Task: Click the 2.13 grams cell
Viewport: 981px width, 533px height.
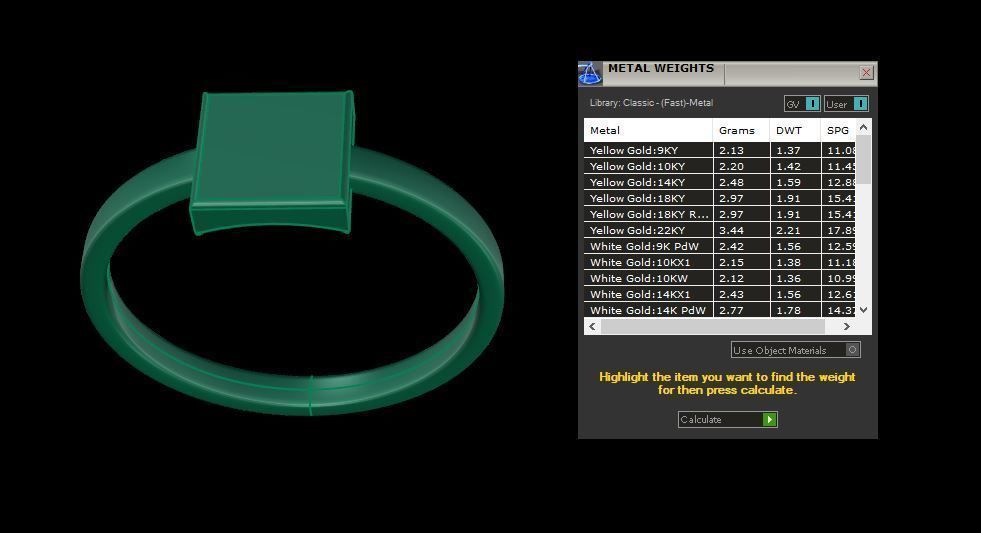Action: (x=741, y=150)
